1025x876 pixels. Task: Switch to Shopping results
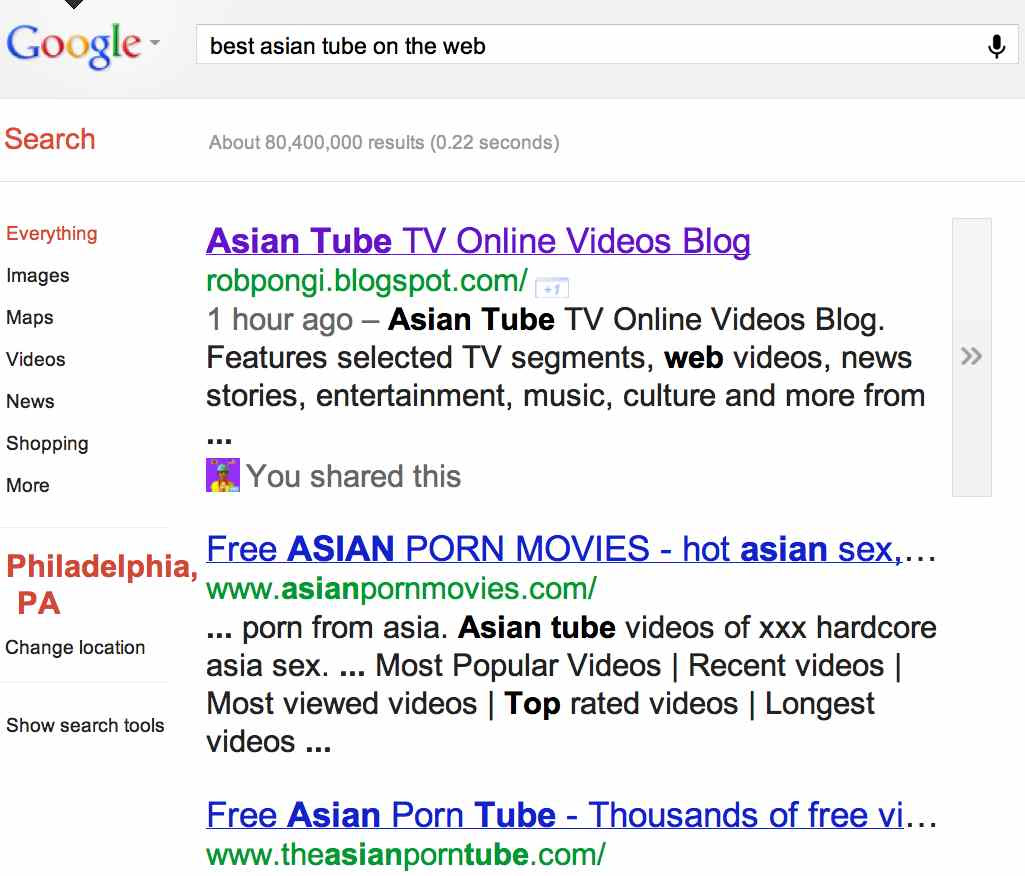click(x=47, y=443)
